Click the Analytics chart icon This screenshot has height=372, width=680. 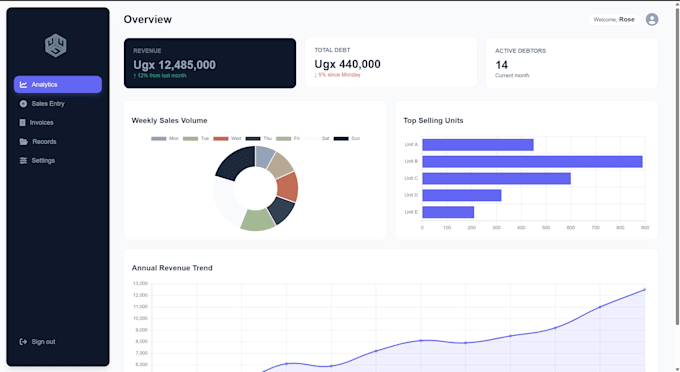click(23, 85)
